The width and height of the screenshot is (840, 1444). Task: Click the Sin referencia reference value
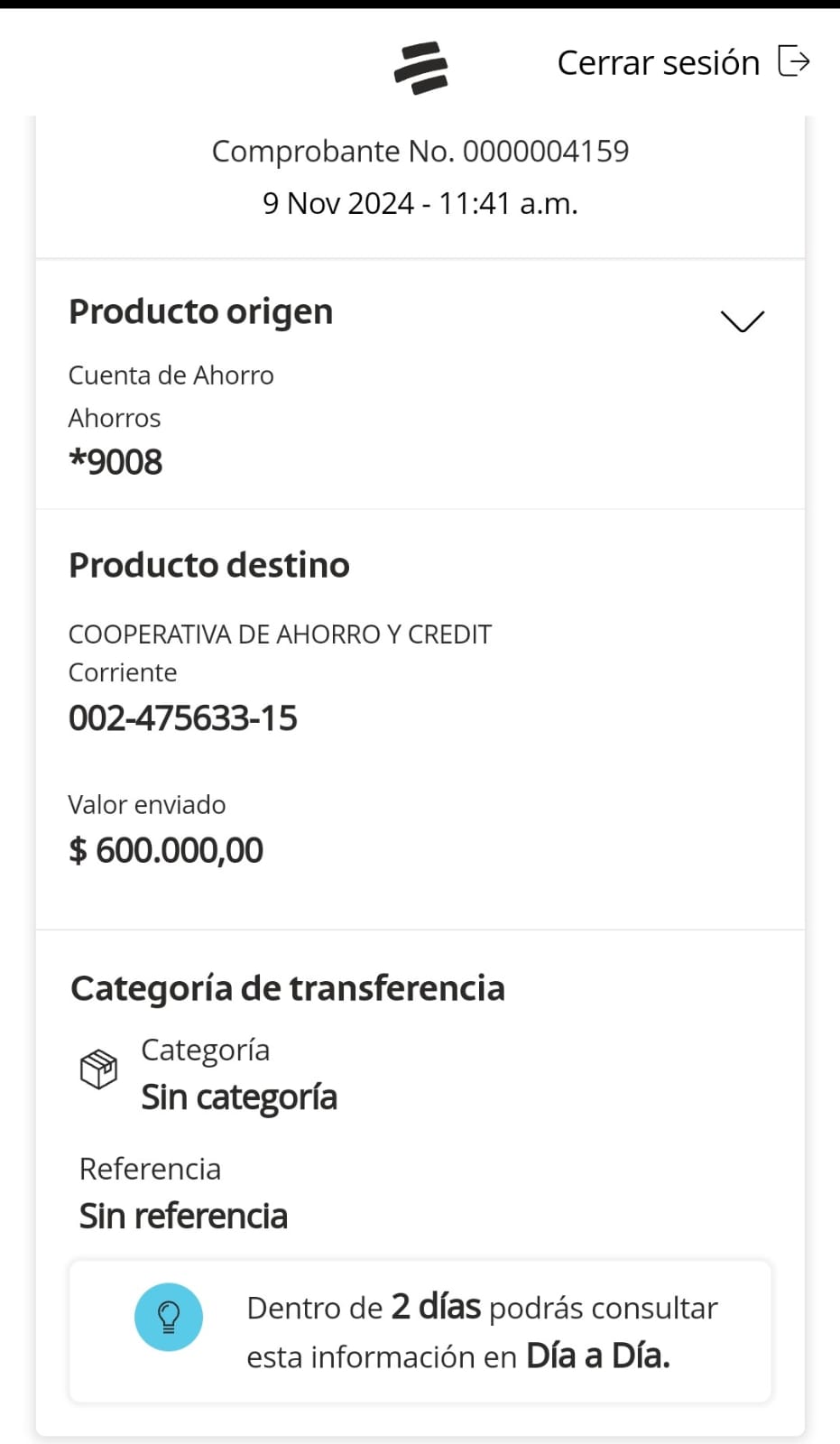[x=183, y=1217]
